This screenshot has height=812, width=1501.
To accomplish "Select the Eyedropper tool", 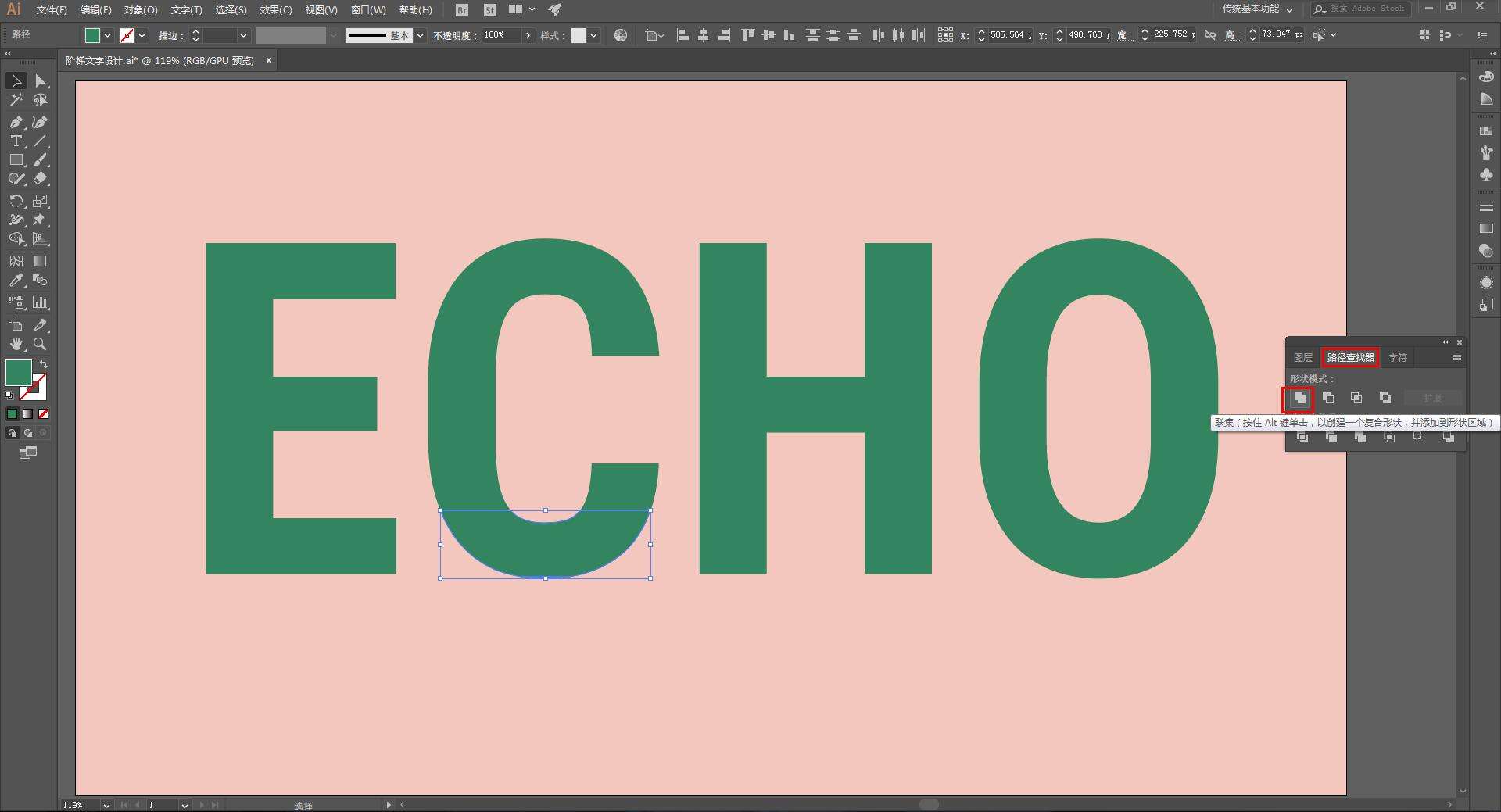I will 16,281.
